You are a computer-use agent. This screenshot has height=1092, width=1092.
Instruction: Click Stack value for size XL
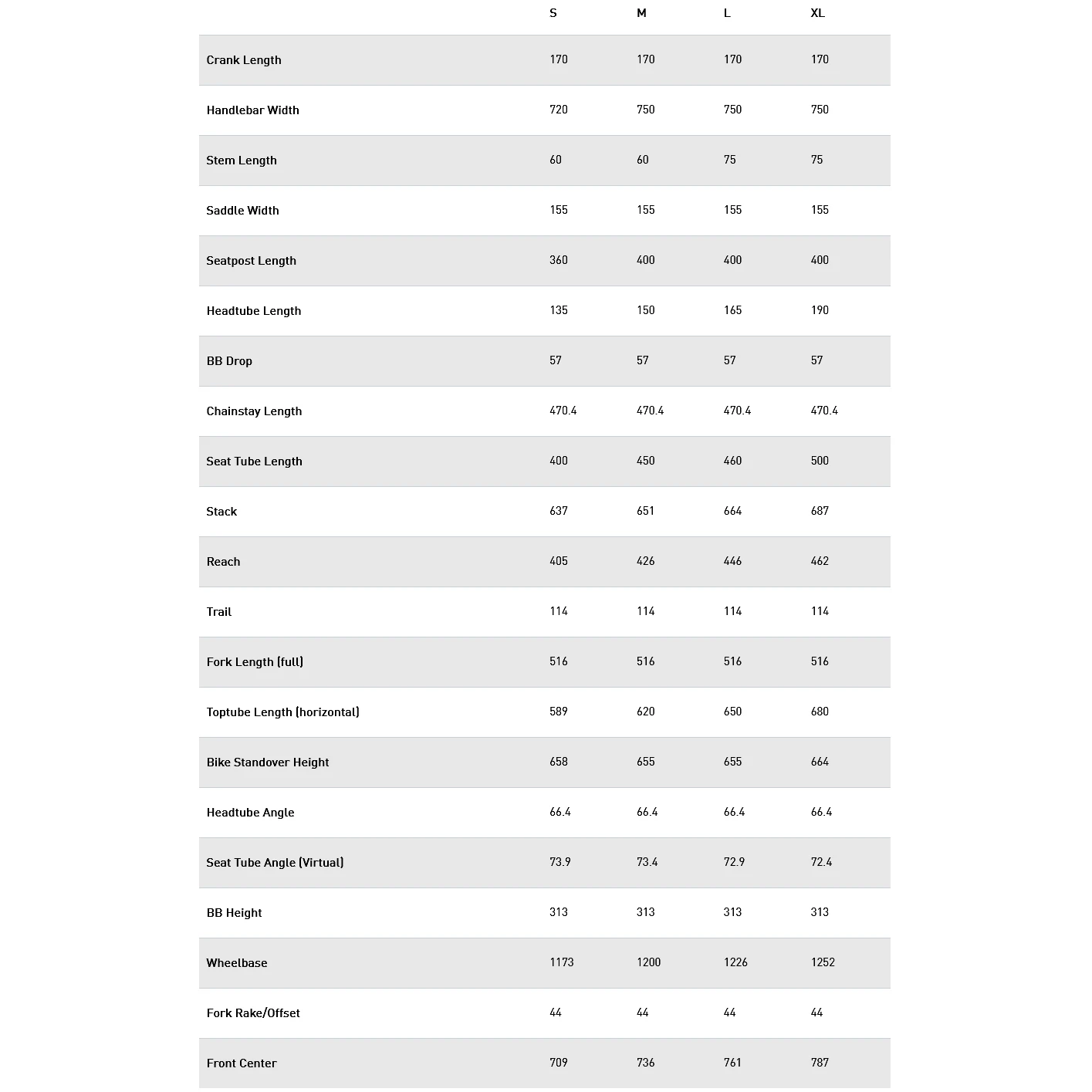tap(820, 511)
